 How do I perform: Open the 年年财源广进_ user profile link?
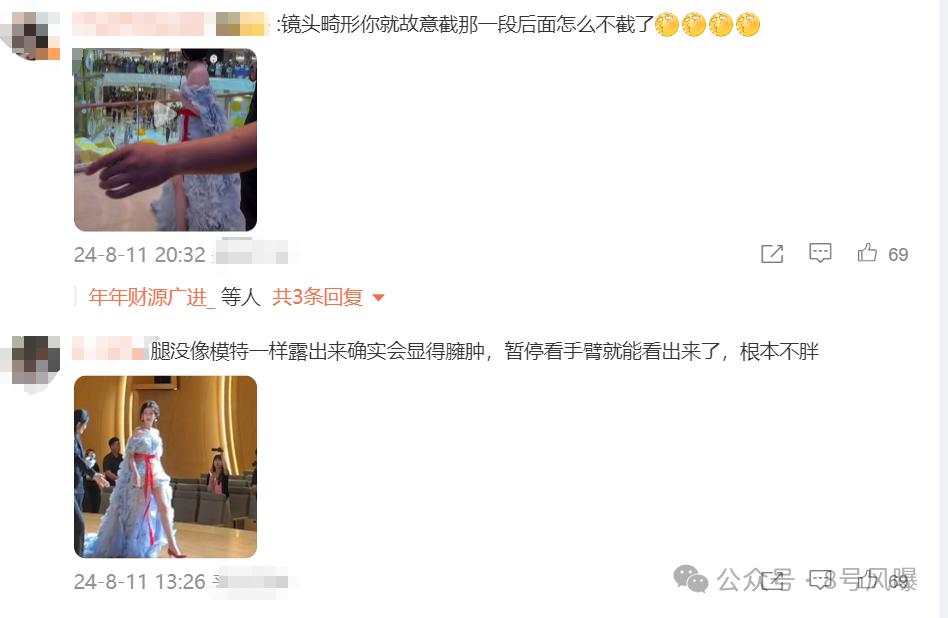coord(151,297)
